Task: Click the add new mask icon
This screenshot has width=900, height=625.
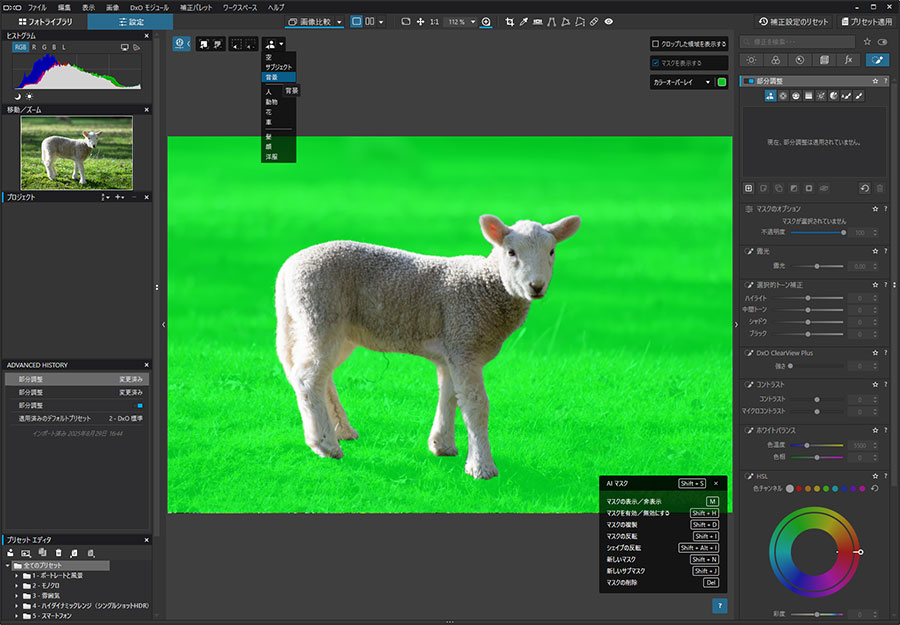Action: coord(748,188)
